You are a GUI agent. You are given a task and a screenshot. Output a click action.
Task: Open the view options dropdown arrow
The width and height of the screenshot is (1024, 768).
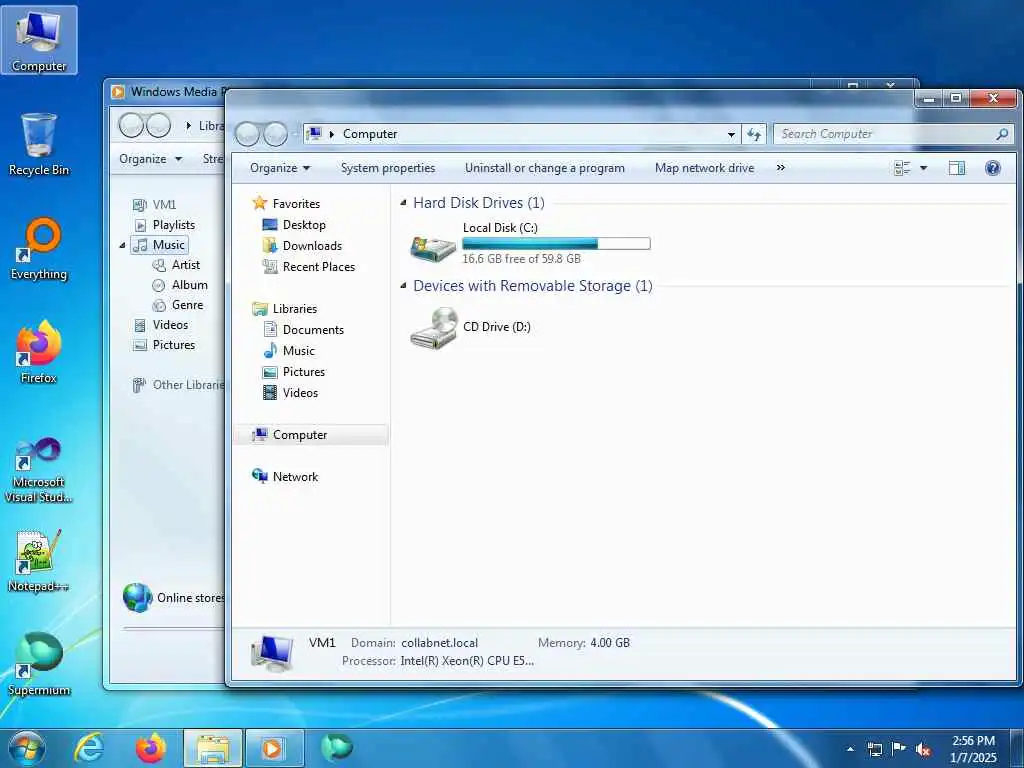(x=923, y=168)
